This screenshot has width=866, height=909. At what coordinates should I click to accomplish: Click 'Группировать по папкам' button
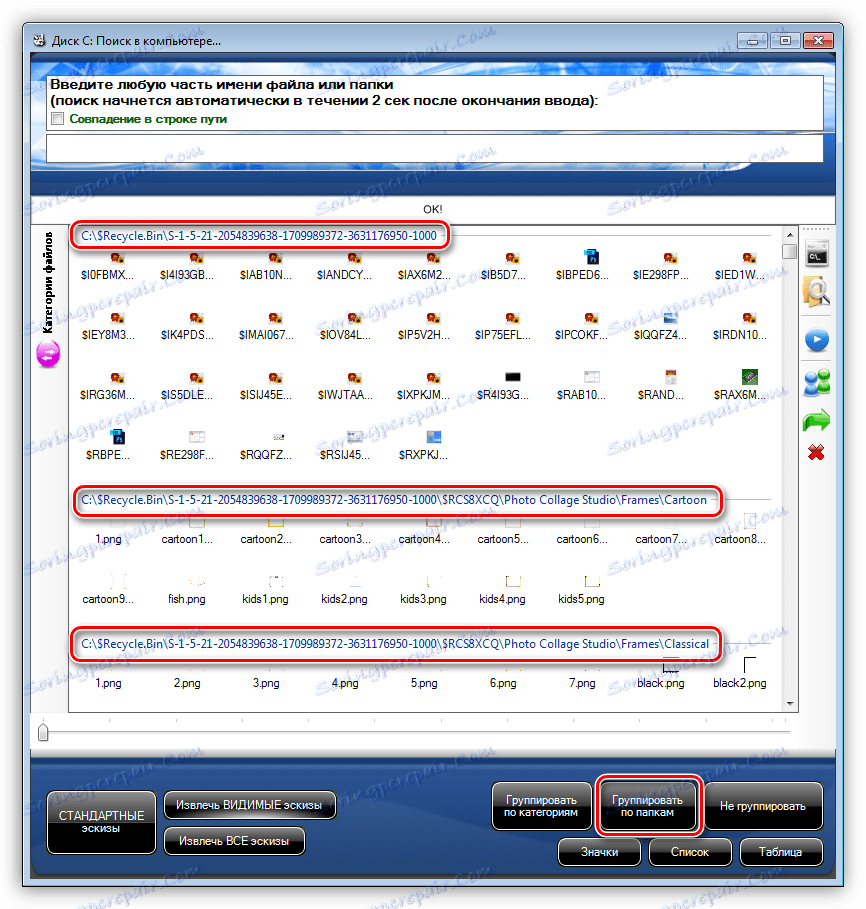(x=648, y=806)
